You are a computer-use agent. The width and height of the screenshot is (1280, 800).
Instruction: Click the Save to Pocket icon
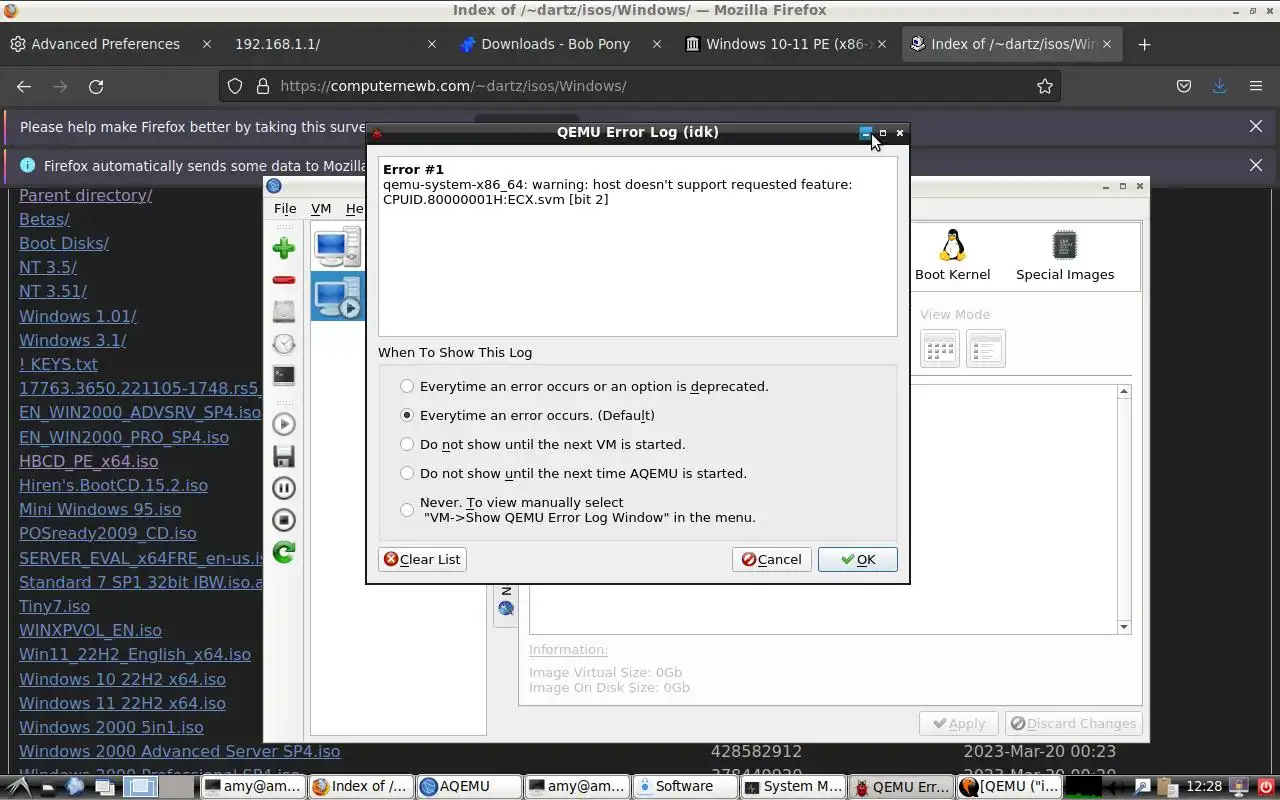pos(1184,86)
